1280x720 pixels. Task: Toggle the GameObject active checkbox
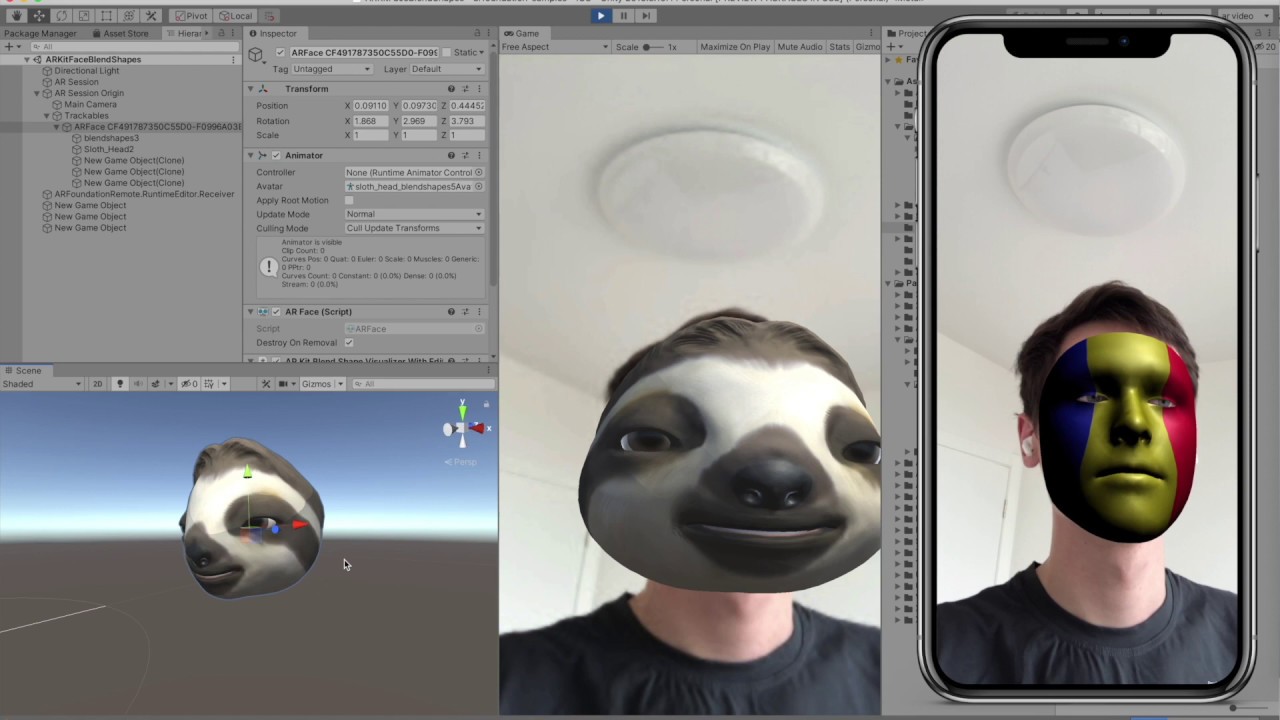[x=280, y=52]
